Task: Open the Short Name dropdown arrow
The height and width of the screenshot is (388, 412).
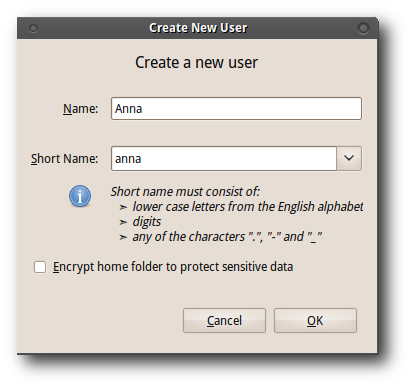Action: 349,158
